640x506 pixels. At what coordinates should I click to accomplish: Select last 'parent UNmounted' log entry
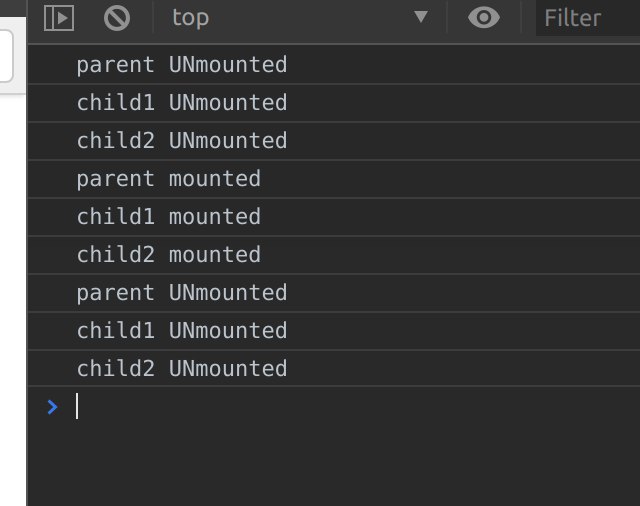(333, 293)
